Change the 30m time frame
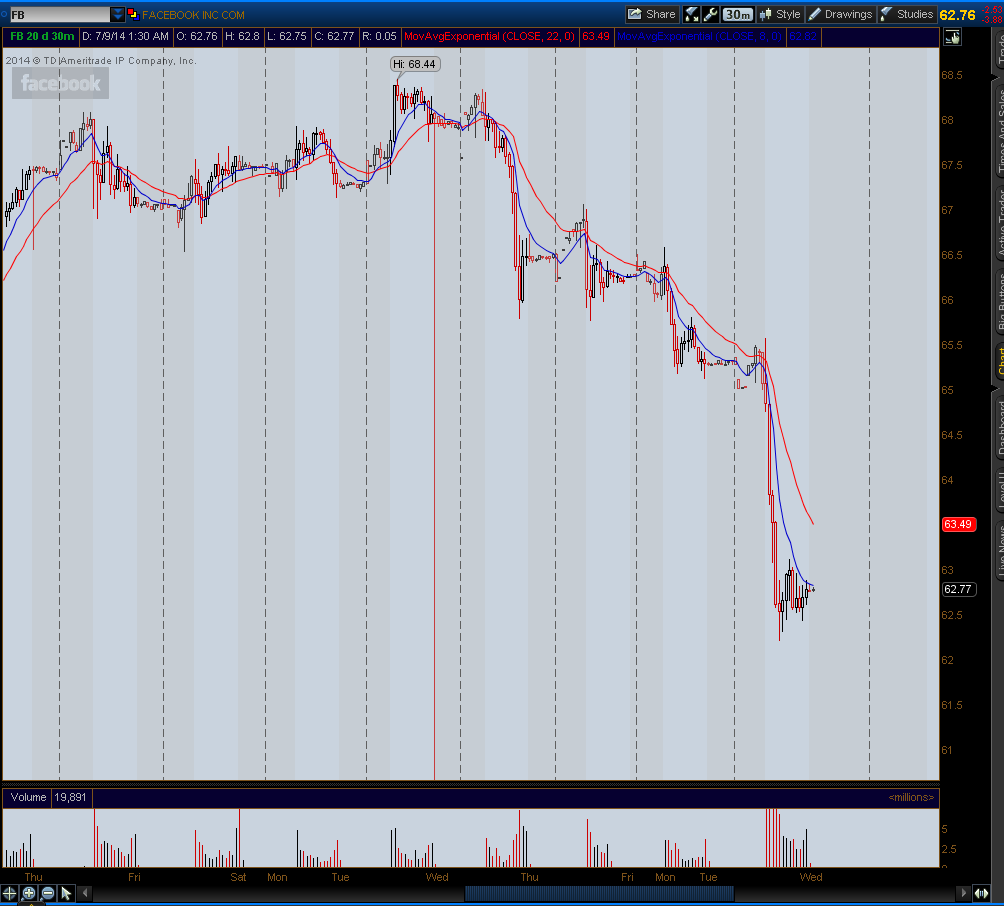 tap(738, 14)
